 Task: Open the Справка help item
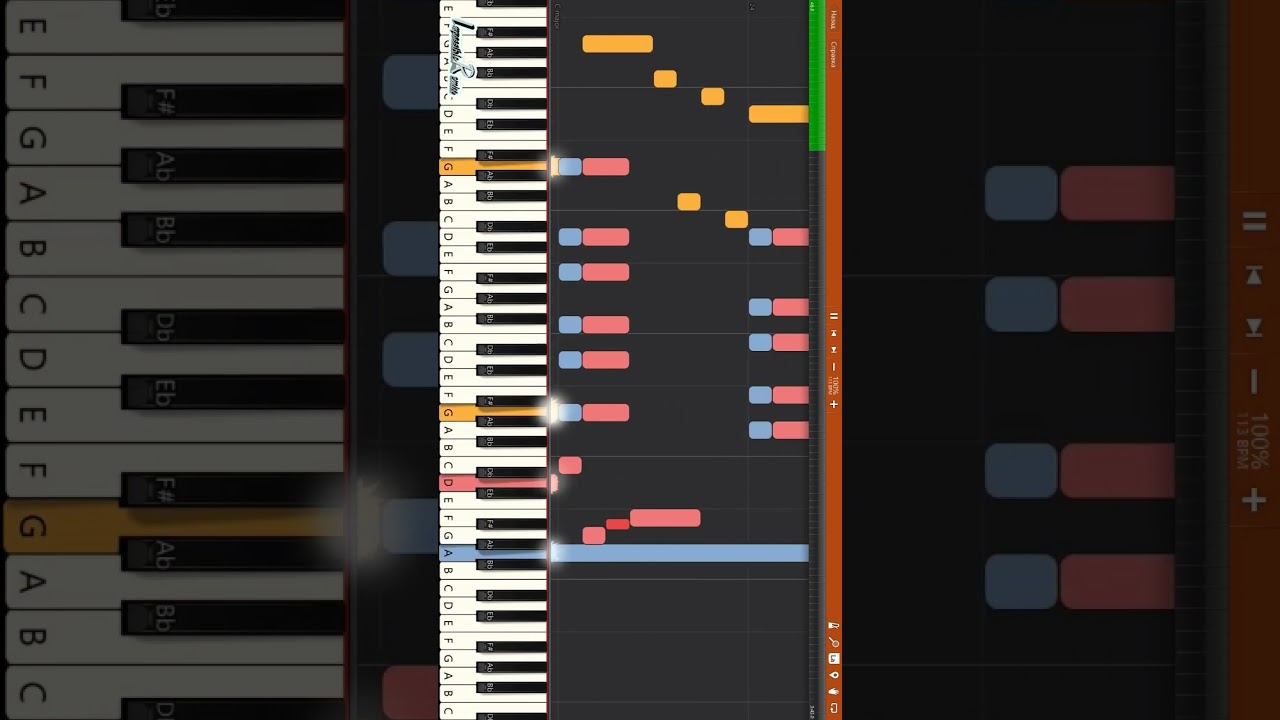tap(834, 55)
